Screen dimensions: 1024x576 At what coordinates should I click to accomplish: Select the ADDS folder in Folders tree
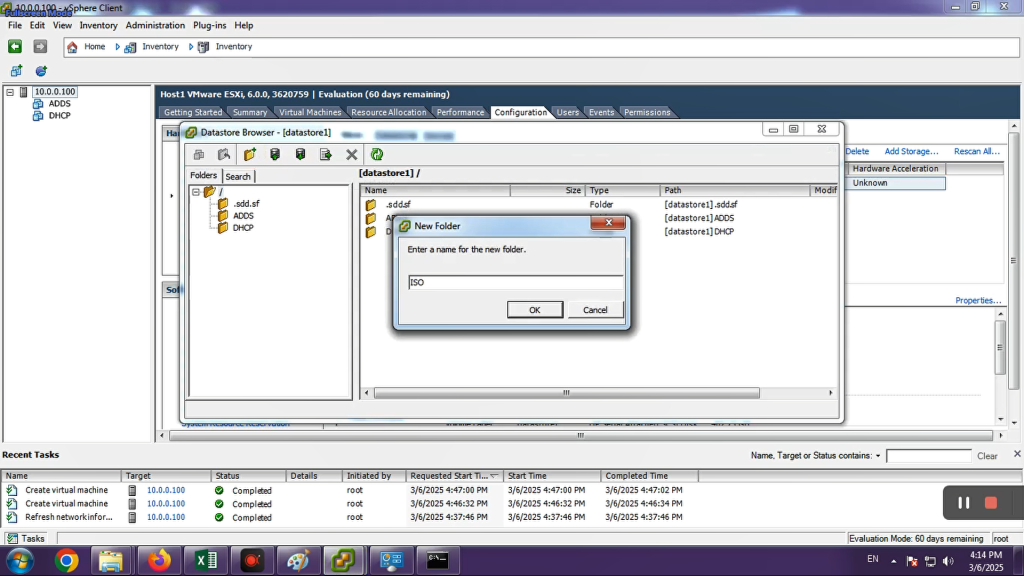pos(243,216)
